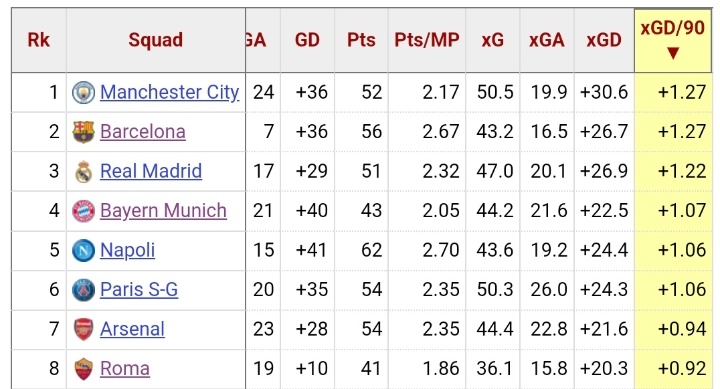This screenshot has height=389, width=720.
Task: Click the Arsenal club crest
Action: click(84, 329)
